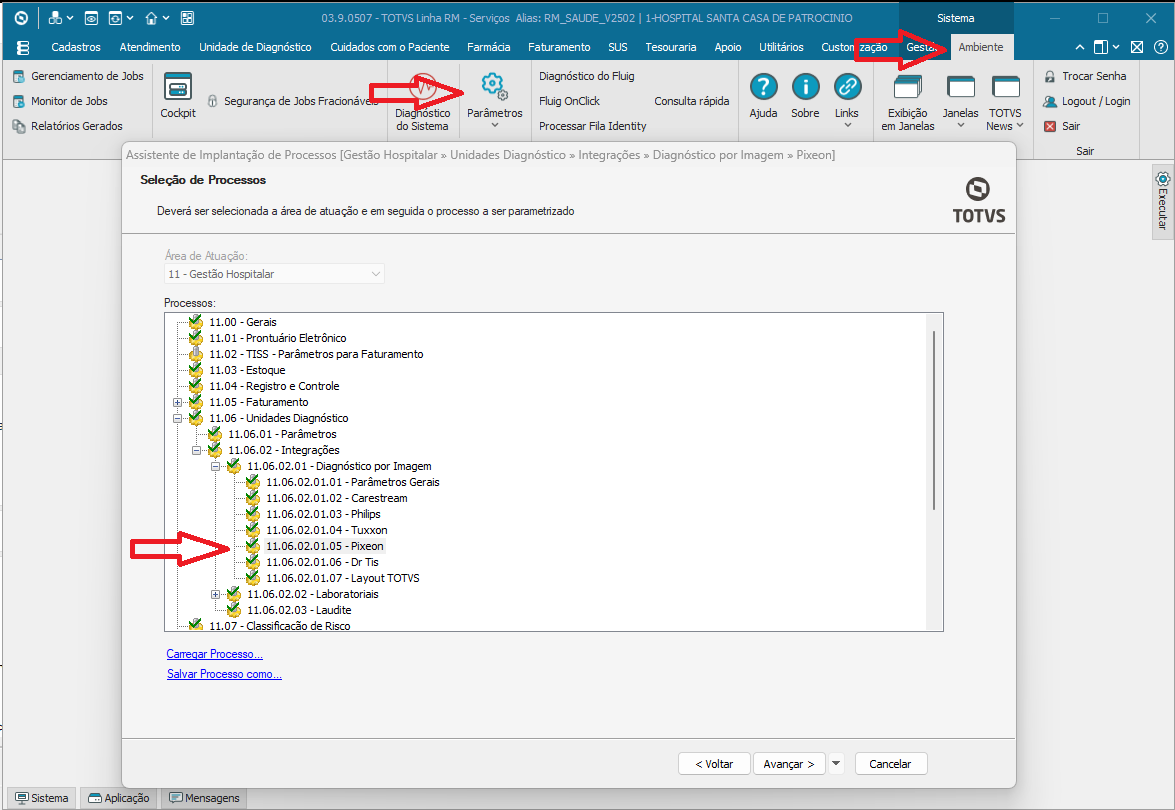Collapse the ribbon with the up chevron

coord(1079,47)
